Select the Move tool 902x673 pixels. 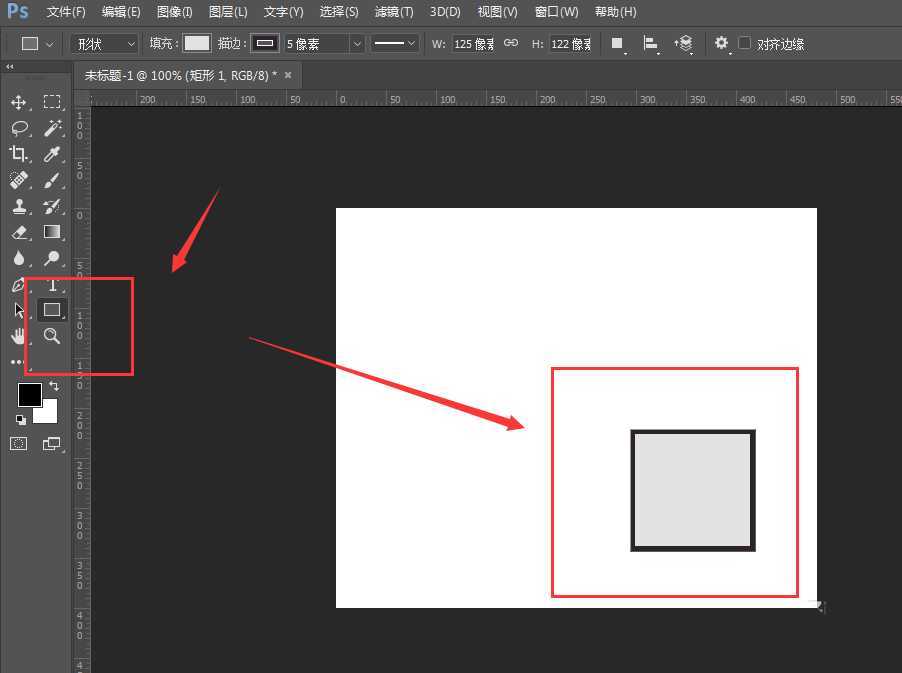(18, 102)
